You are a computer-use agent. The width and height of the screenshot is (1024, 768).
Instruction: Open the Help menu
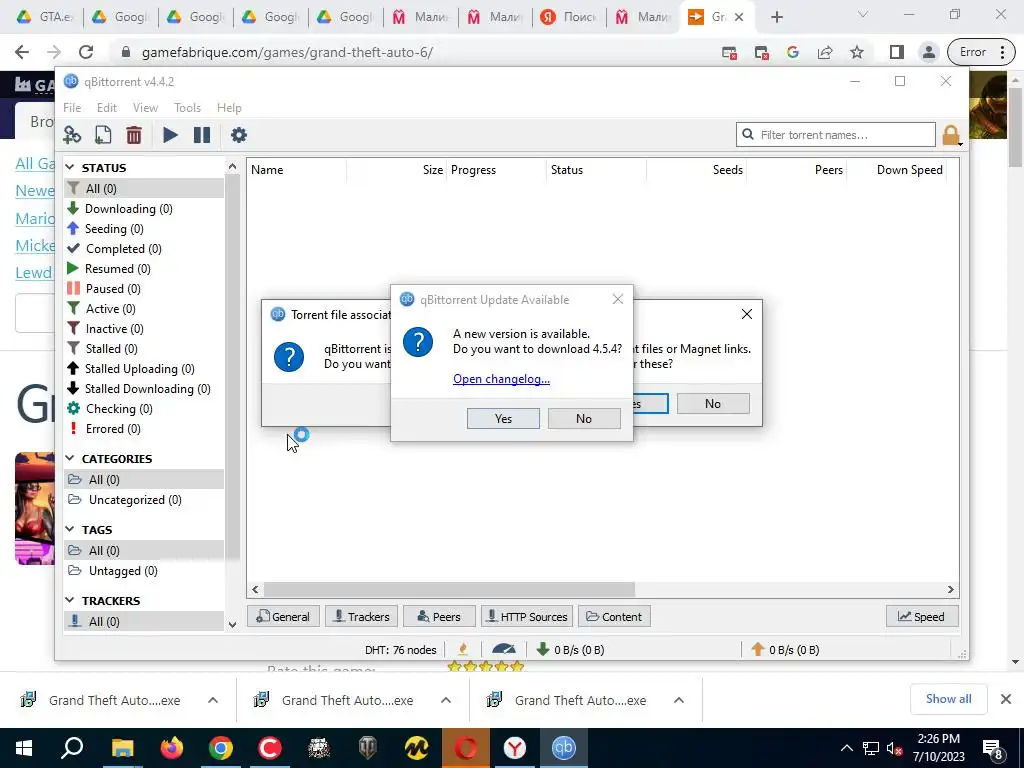click(229, 108)
